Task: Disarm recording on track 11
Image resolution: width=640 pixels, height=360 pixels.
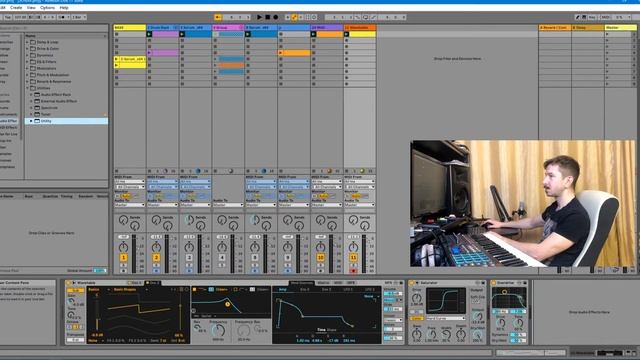Action: tap(353, 270)
